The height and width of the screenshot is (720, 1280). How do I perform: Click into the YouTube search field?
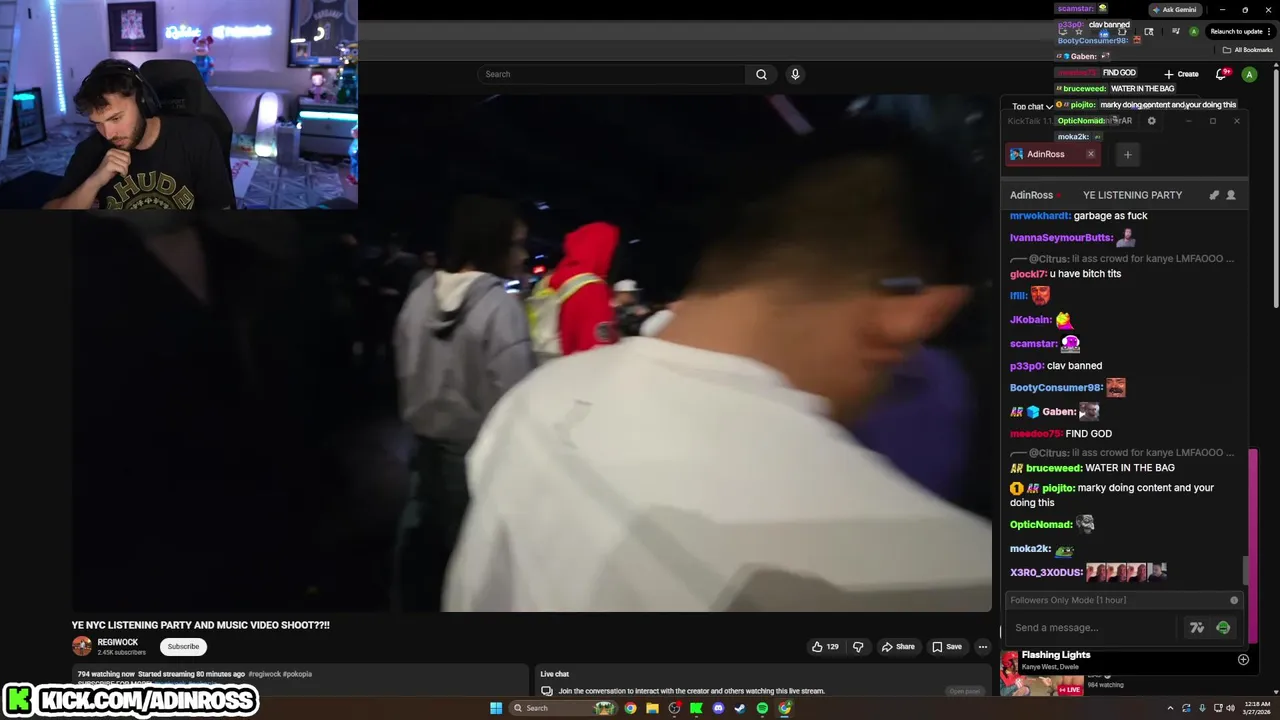click(612, 74)
